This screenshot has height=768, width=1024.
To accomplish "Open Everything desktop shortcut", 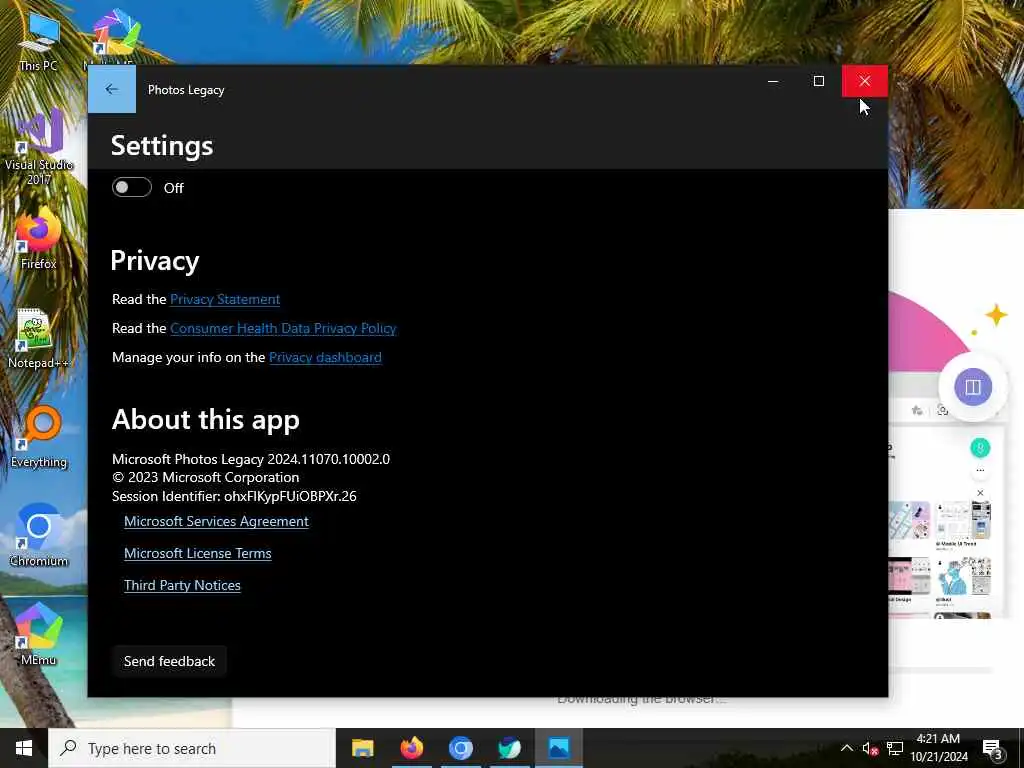I will [x=39, y=438].
